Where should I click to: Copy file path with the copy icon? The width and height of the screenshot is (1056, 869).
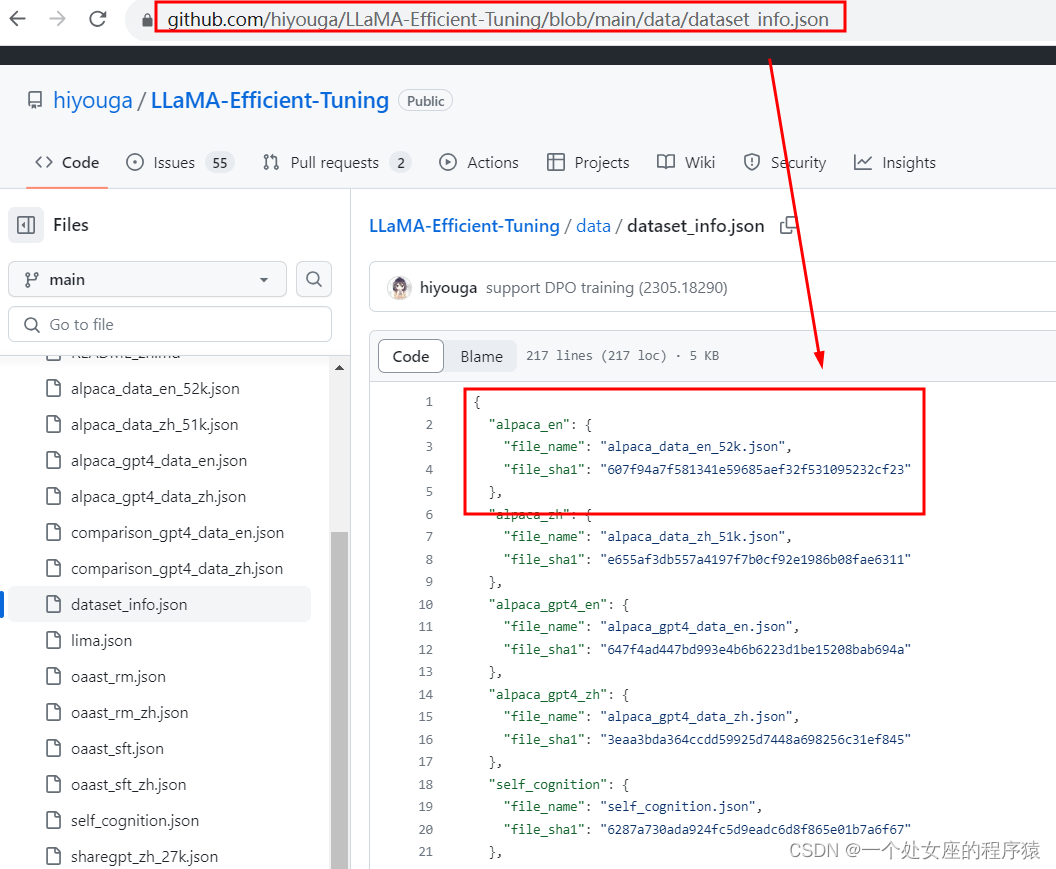tap(788, 226)
